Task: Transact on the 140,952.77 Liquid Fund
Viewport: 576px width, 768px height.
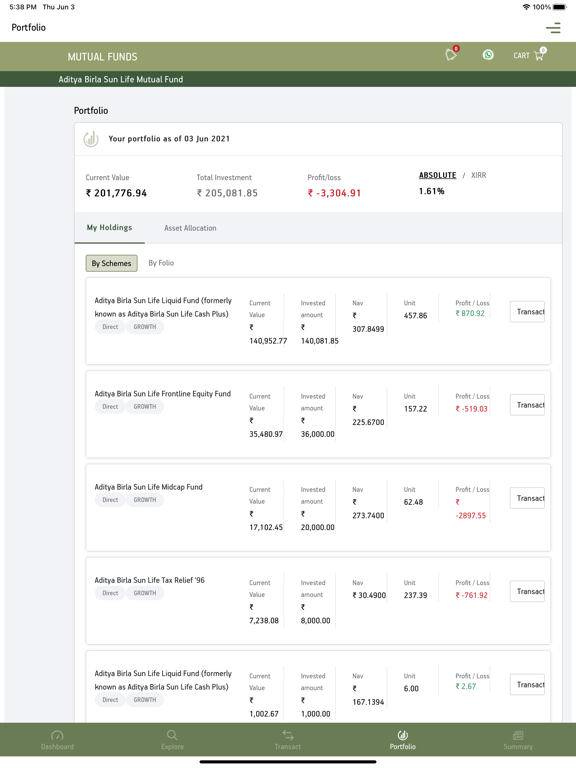Action: (x=528, y=312)
